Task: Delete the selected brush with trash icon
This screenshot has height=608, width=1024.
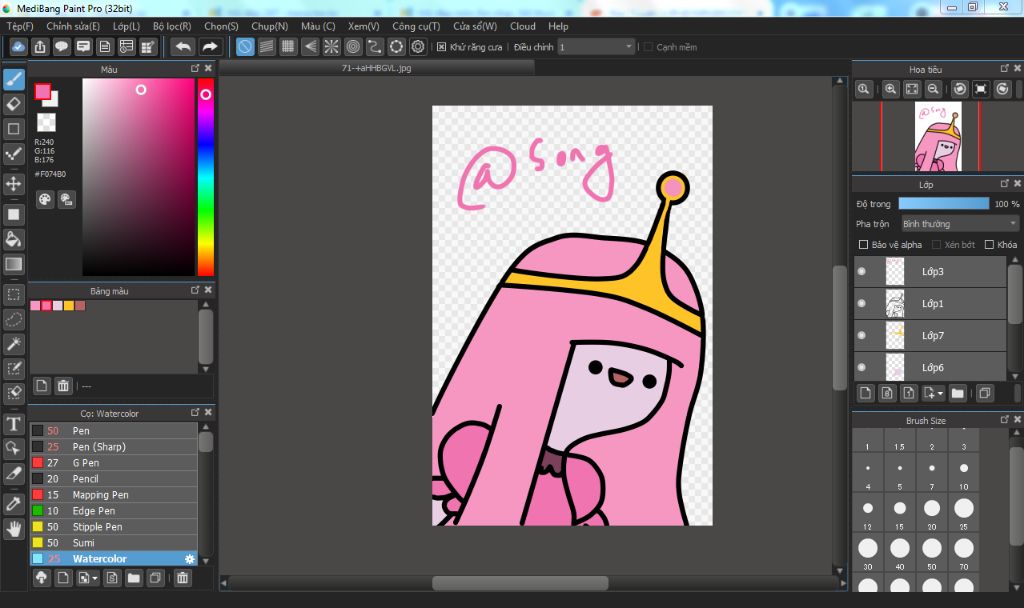Action: pos(183,578)
